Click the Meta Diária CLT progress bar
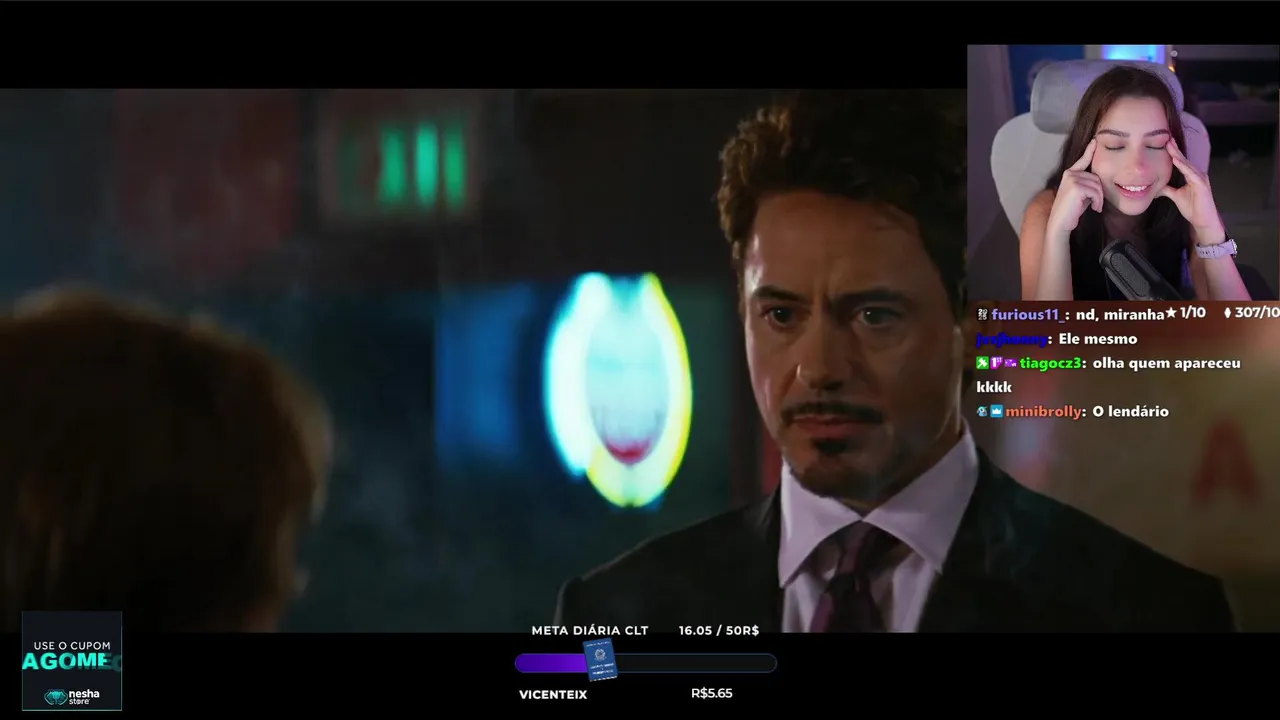The width and height of the screenshot is (1280, 720). 646,662
